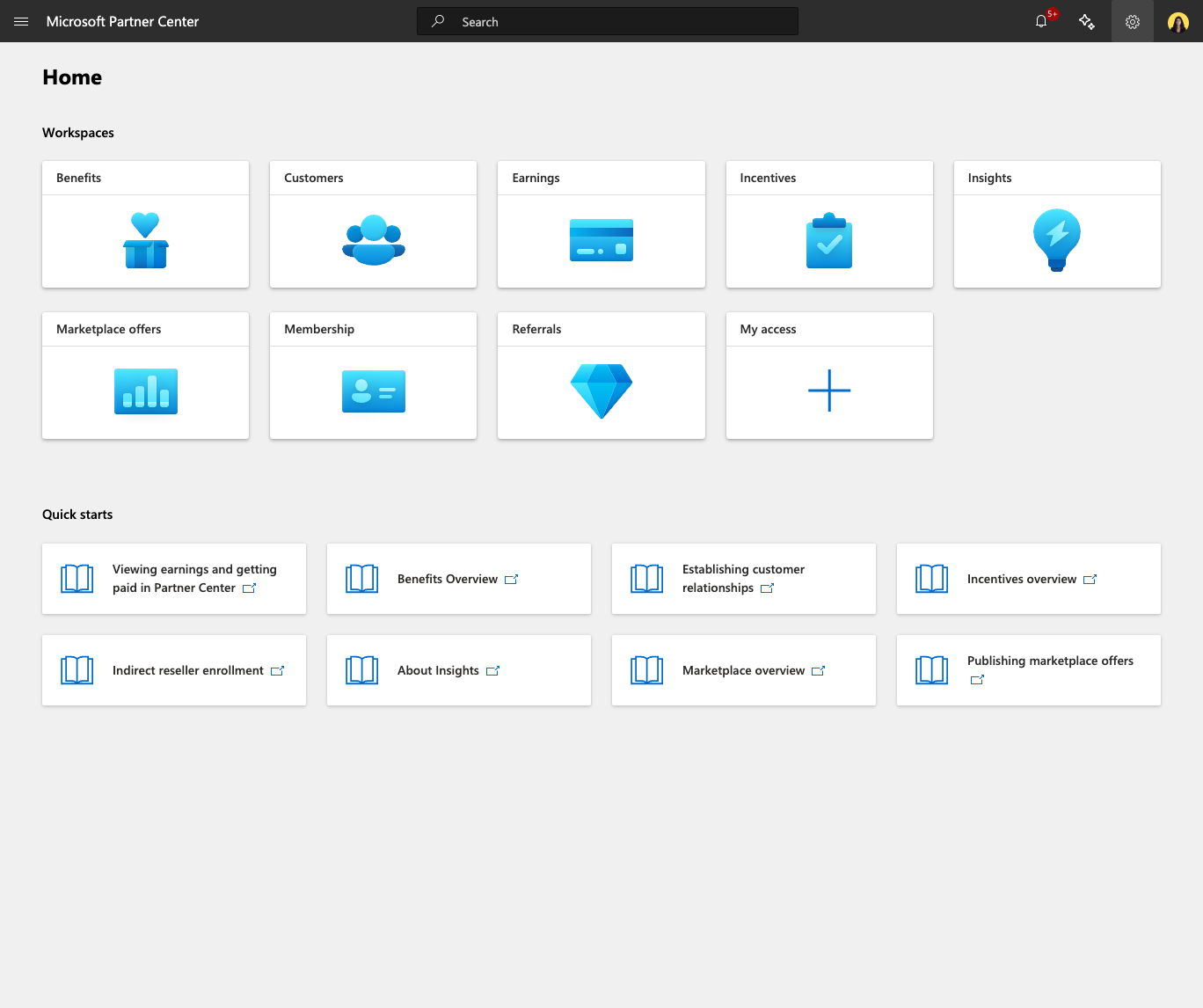Open the Marketplace offers chart icon
This screenshot has height=1008, width=1203.
[146, 391]
